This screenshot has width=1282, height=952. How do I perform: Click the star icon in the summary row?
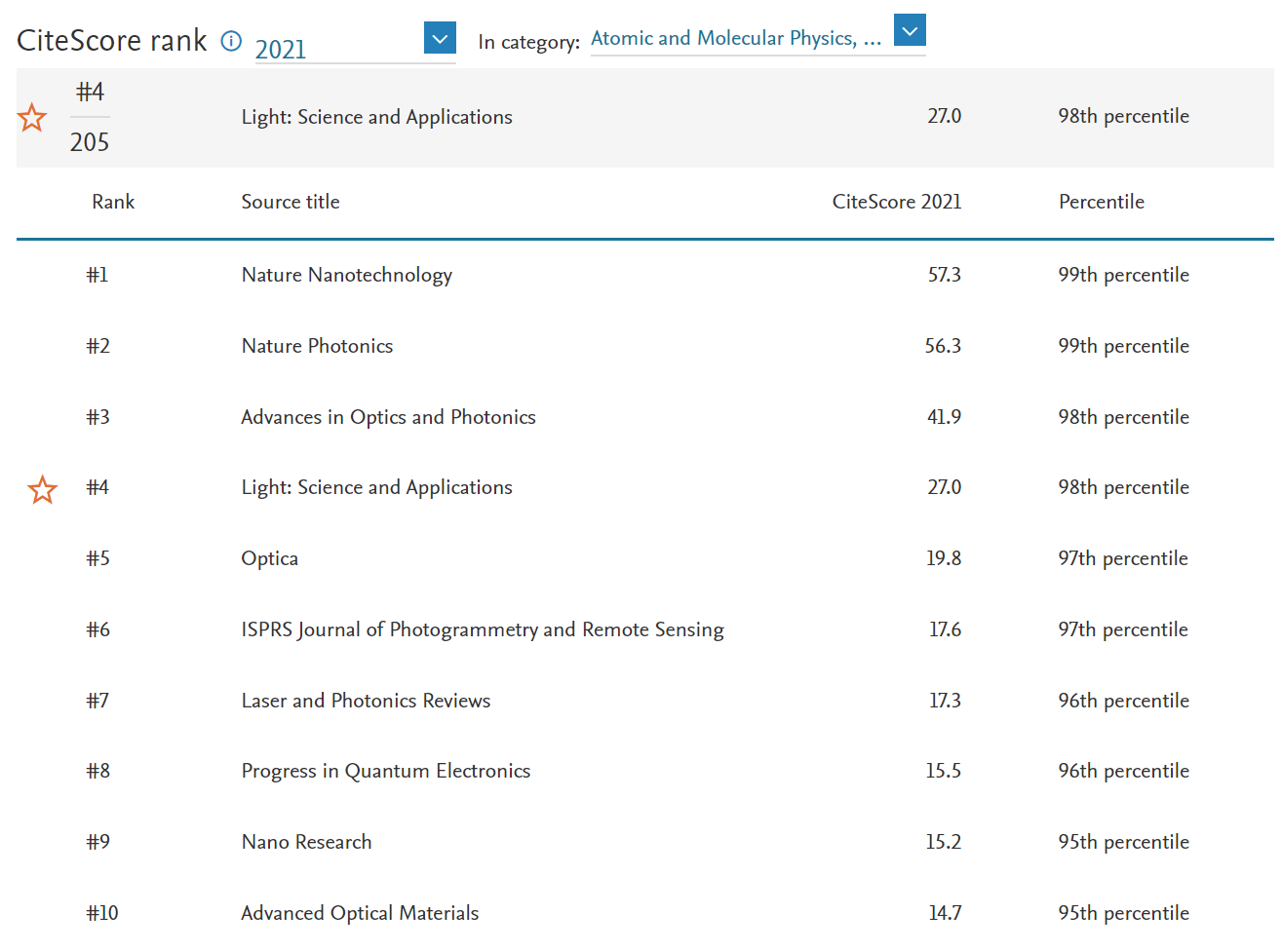(x=32, y=118)
